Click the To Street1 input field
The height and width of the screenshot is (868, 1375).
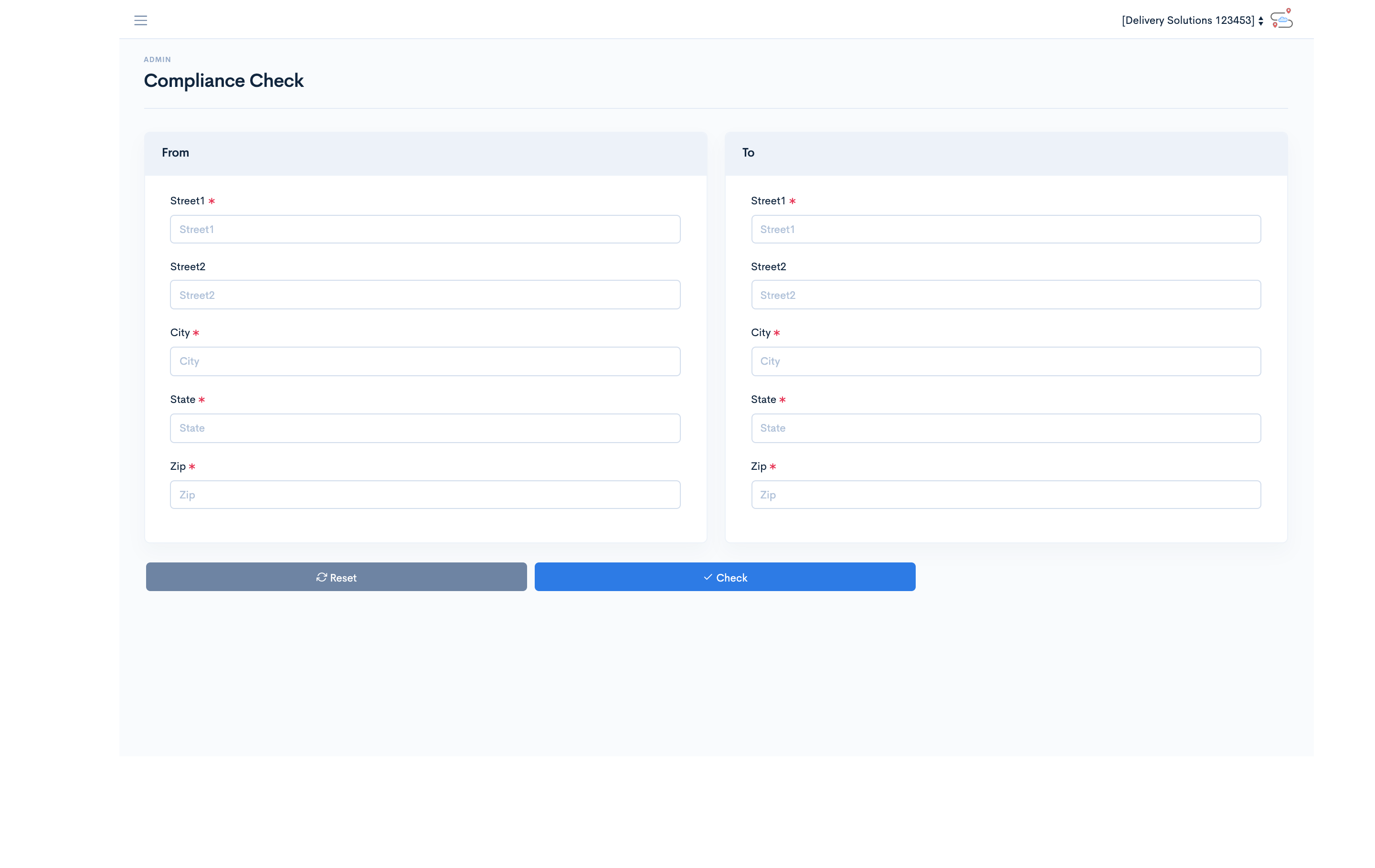1005,229
